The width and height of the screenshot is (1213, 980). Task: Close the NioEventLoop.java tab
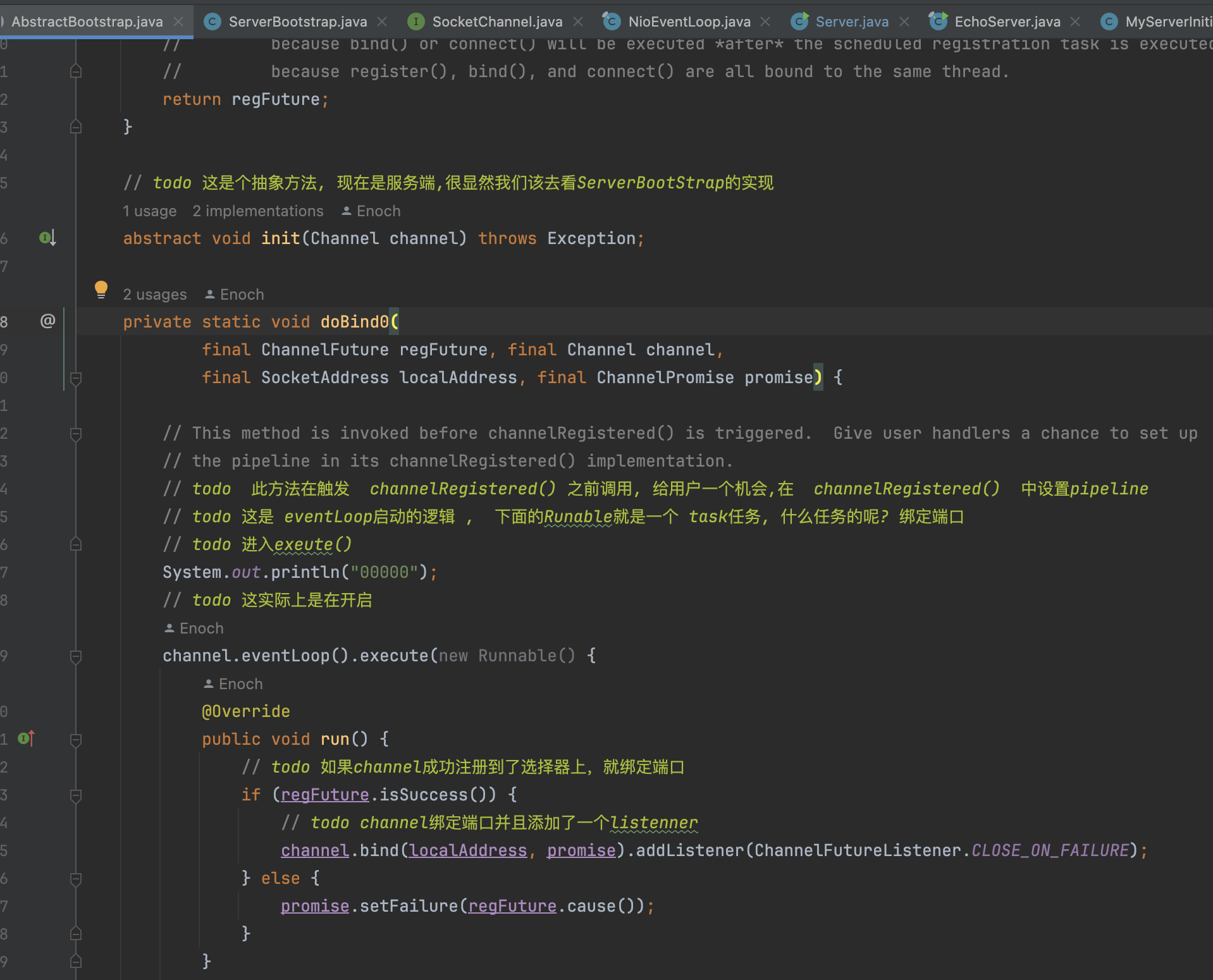(x=765, y=21)
